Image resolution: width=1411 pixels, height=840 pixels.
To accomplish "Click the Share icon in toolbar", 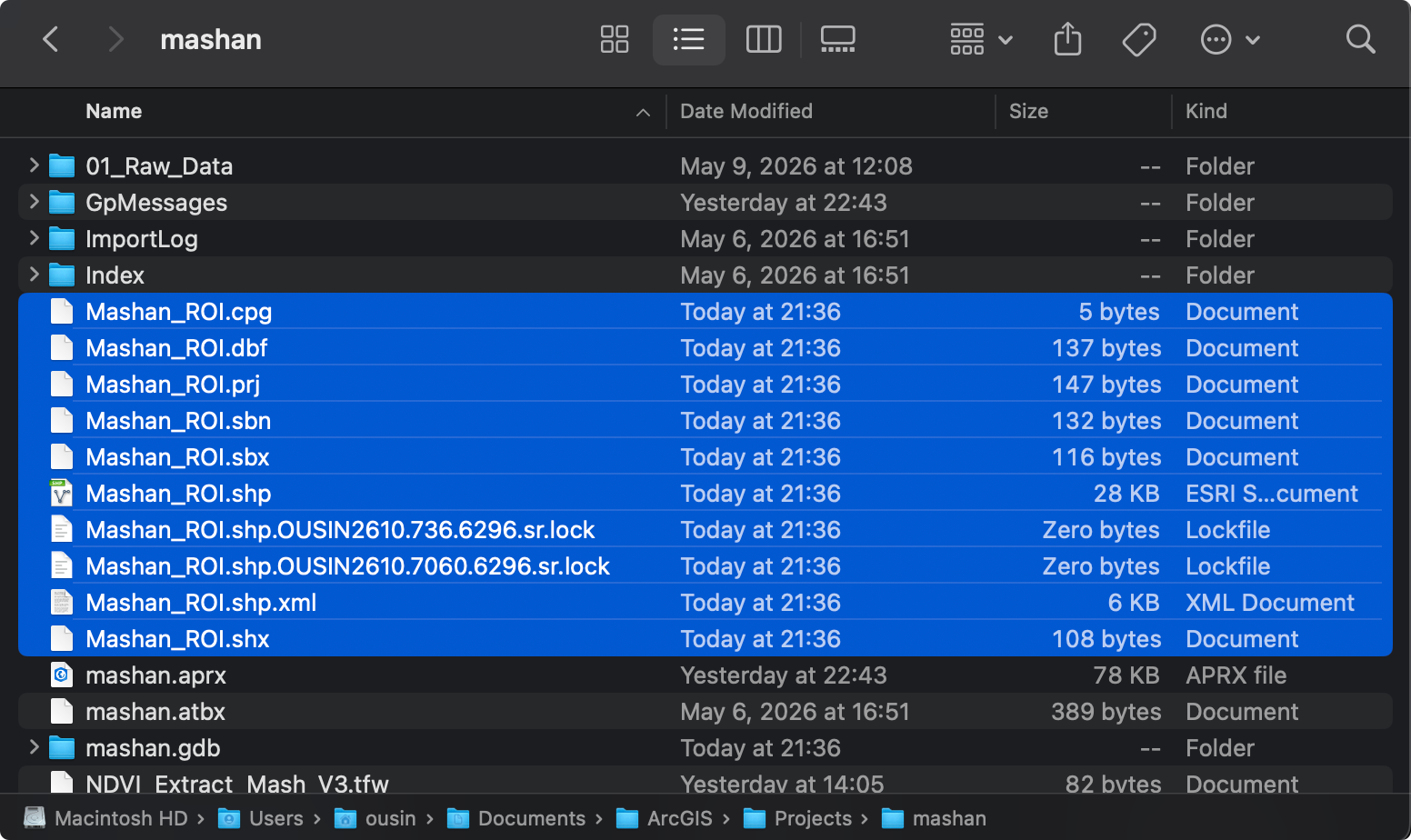I will tap(1067, 39).
